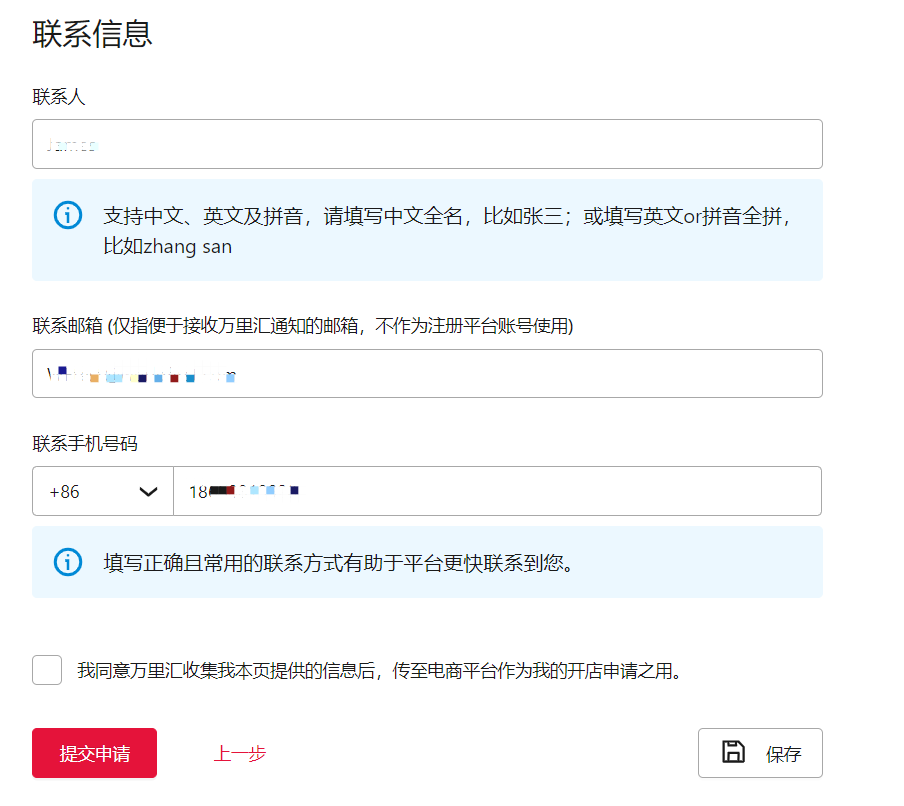Expand the chevron arrow next to +86
This screenshot has width=904, height=806.
click(x=149, y=491)
